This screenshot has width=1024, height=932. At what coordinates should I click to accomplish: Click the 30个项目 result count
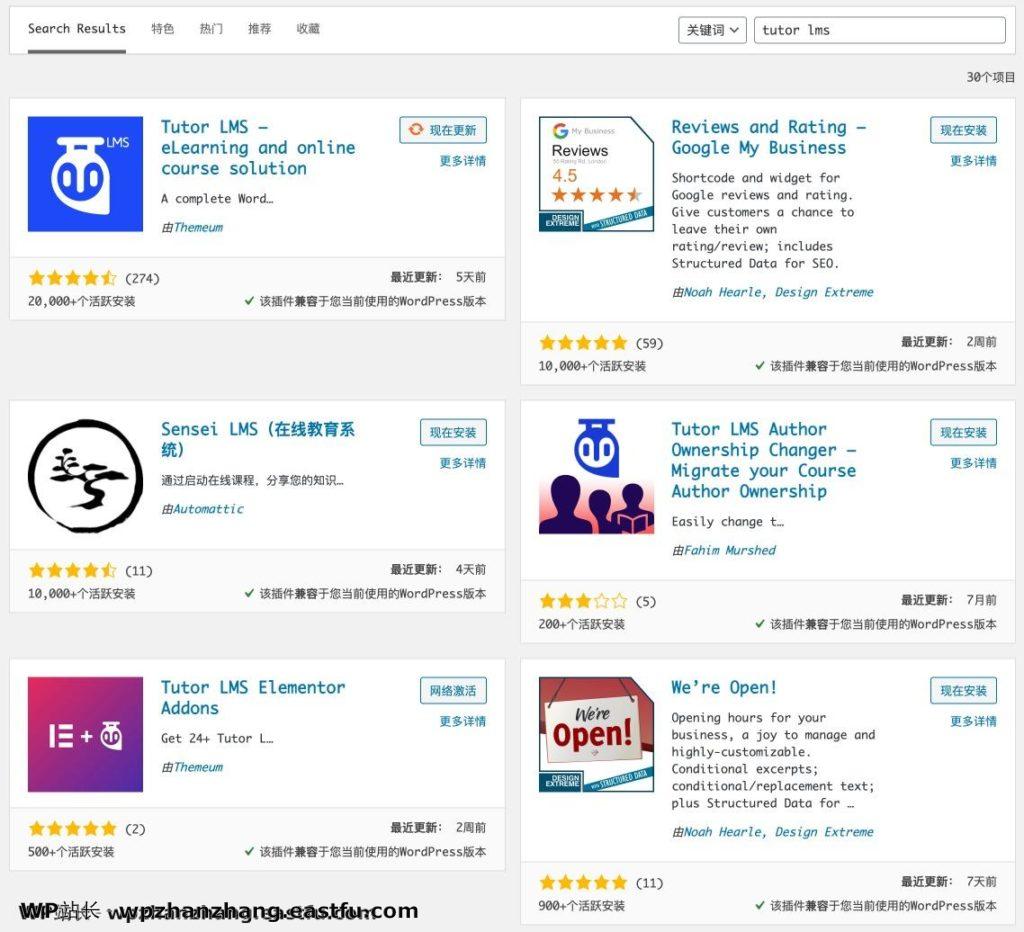990,77
